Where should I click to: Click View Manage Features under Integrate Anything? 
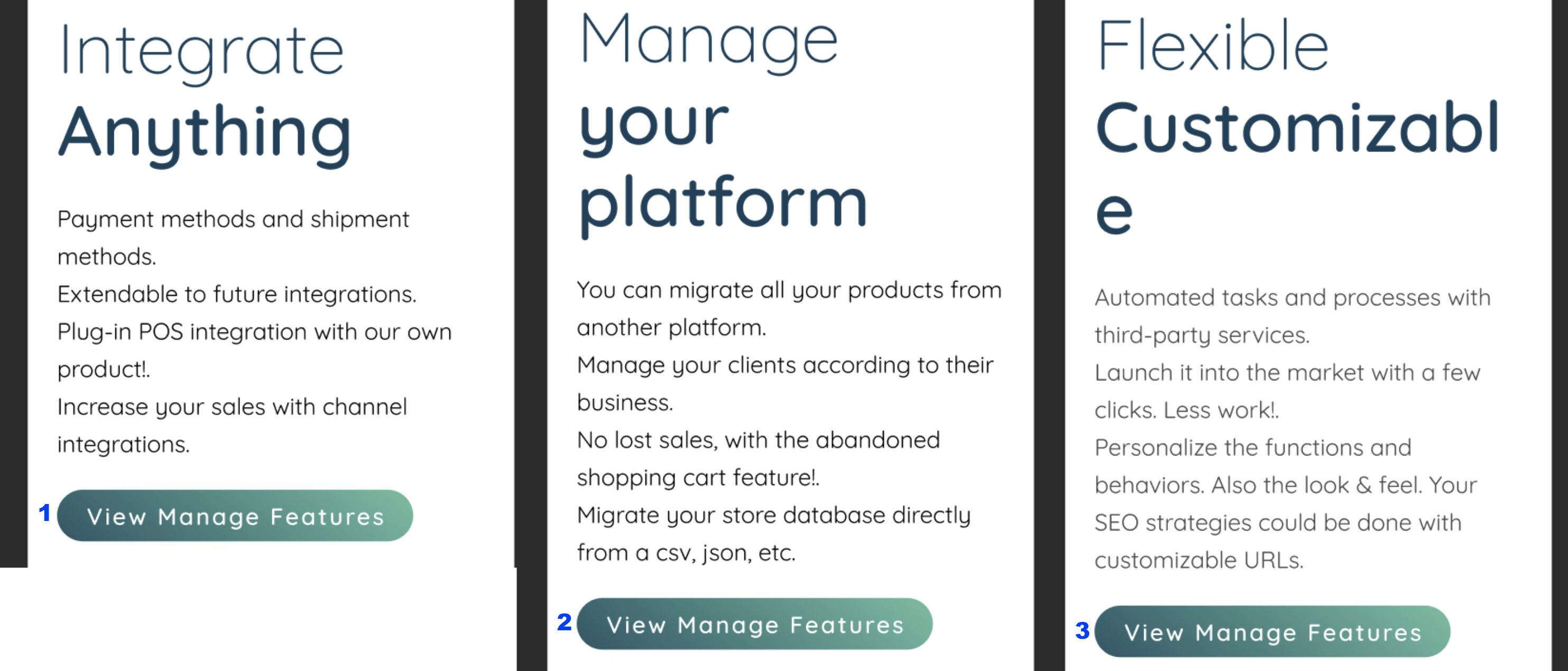[x=236, y=516]
